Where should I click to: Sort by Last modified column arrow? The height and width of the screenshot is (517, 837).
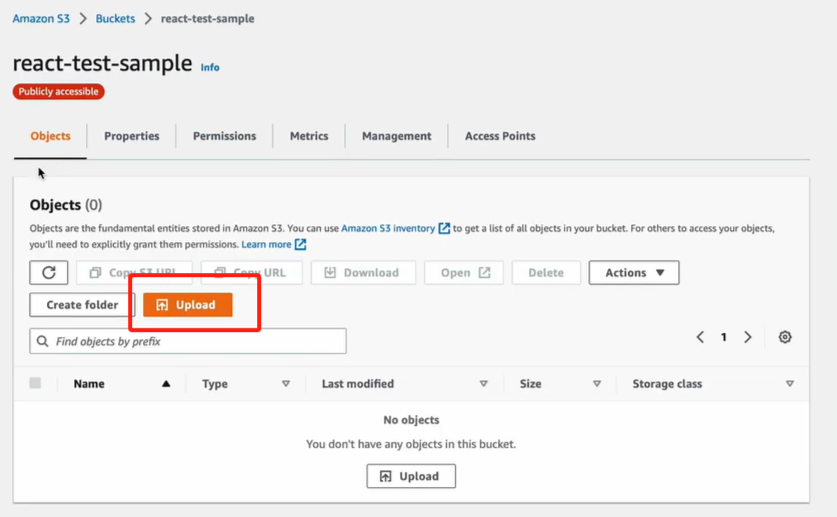coord(484,384)
